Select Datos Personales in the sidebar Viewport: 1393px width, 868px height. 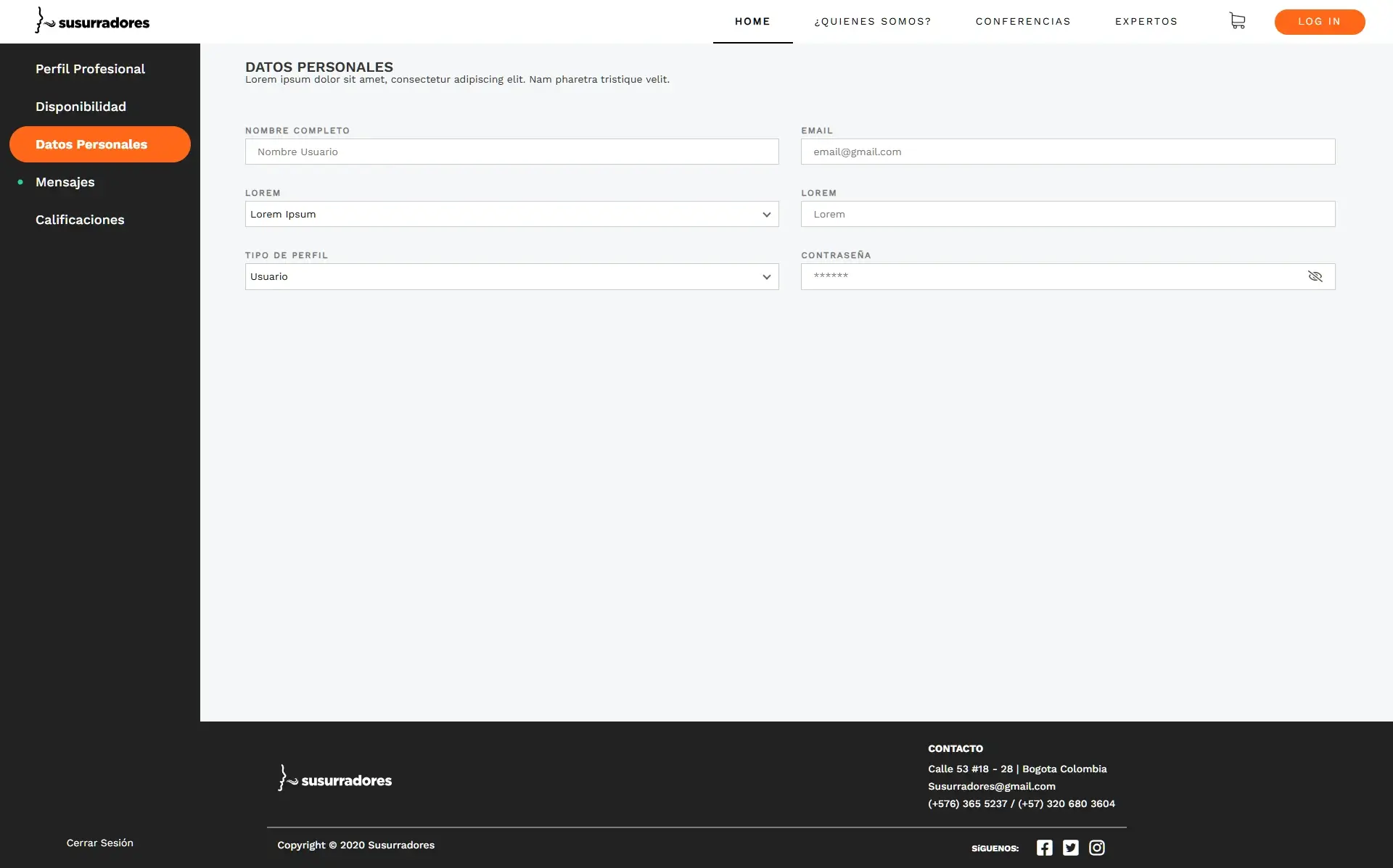100,144
